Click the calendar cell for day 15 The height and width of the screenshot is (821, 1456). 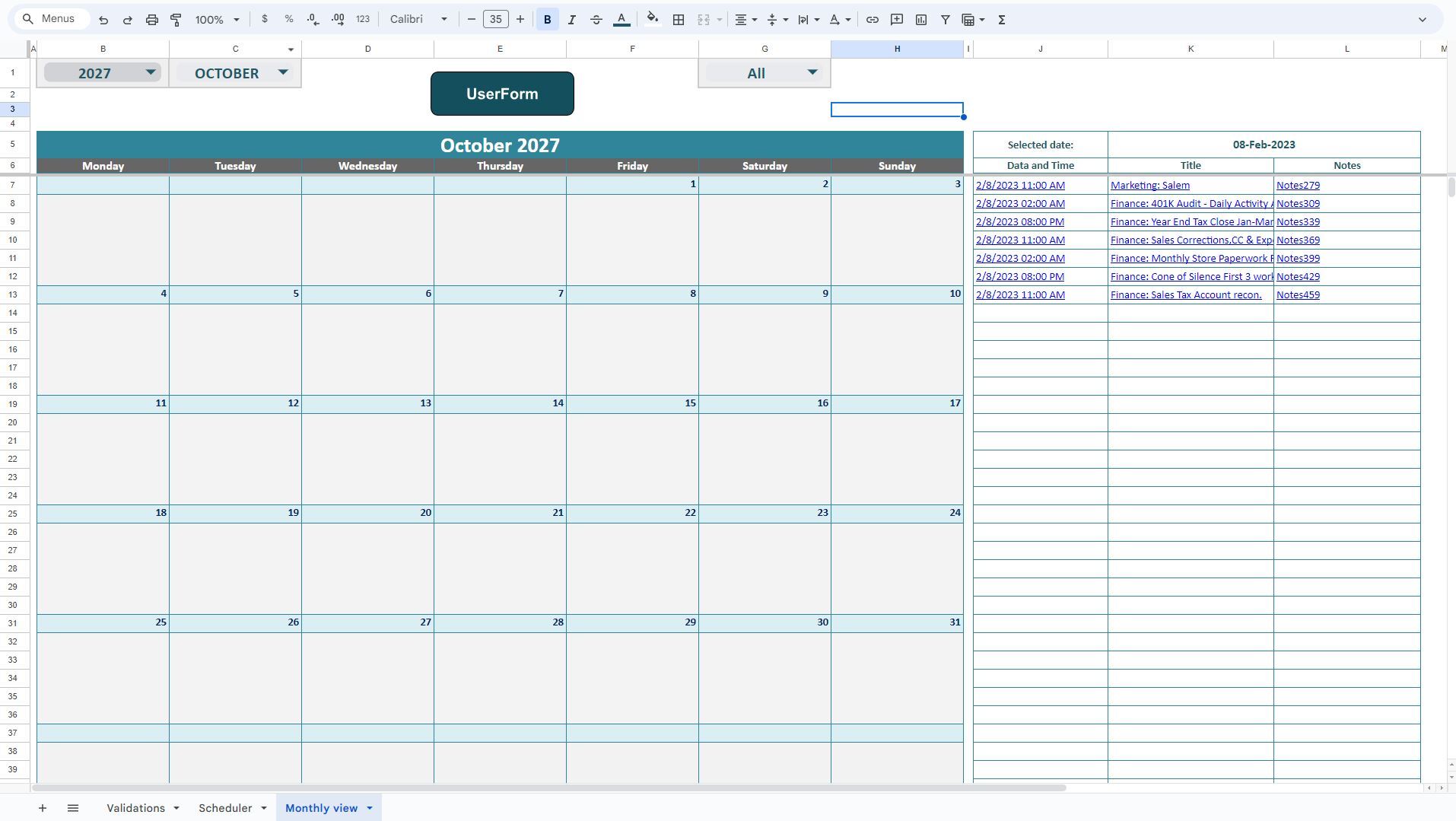click(632, 403)
